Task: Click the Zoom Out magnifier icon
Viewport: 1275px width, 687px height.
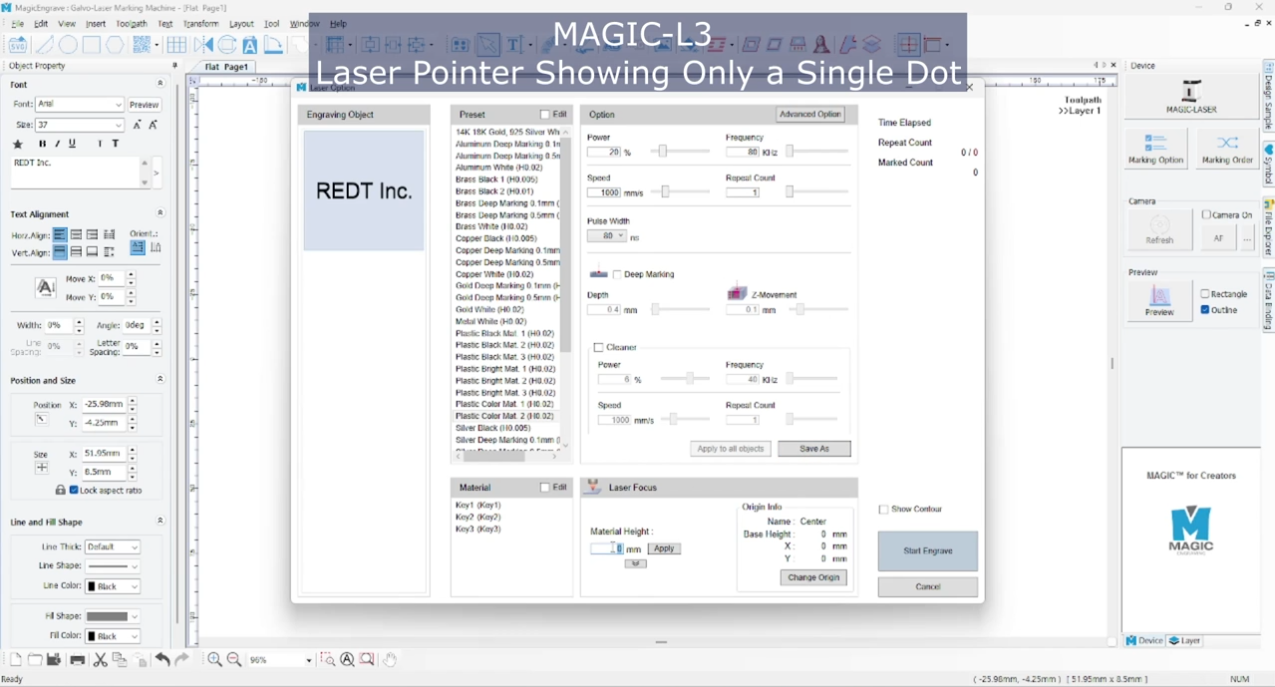Action: click(x=234, y=660)
